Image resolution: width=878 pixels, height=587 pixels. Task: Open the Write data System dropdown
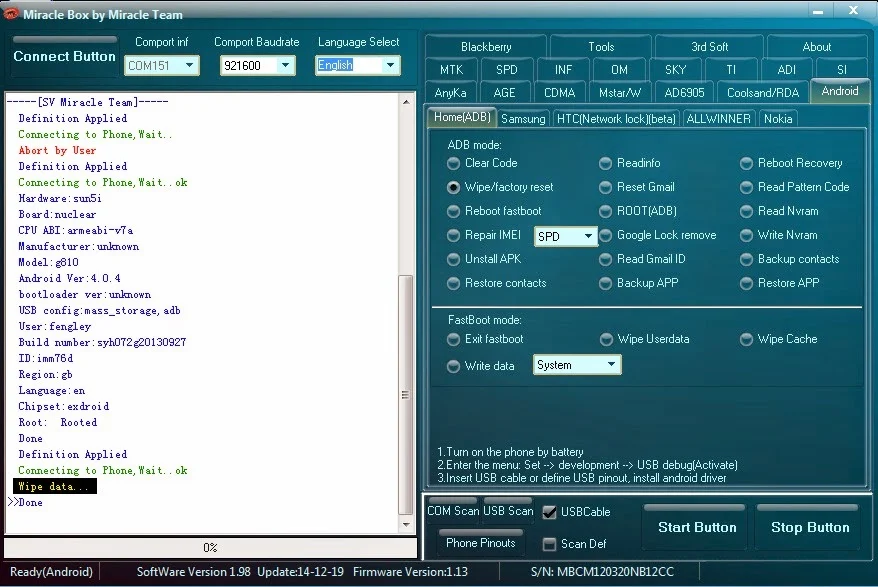click(x=577, y=365)
